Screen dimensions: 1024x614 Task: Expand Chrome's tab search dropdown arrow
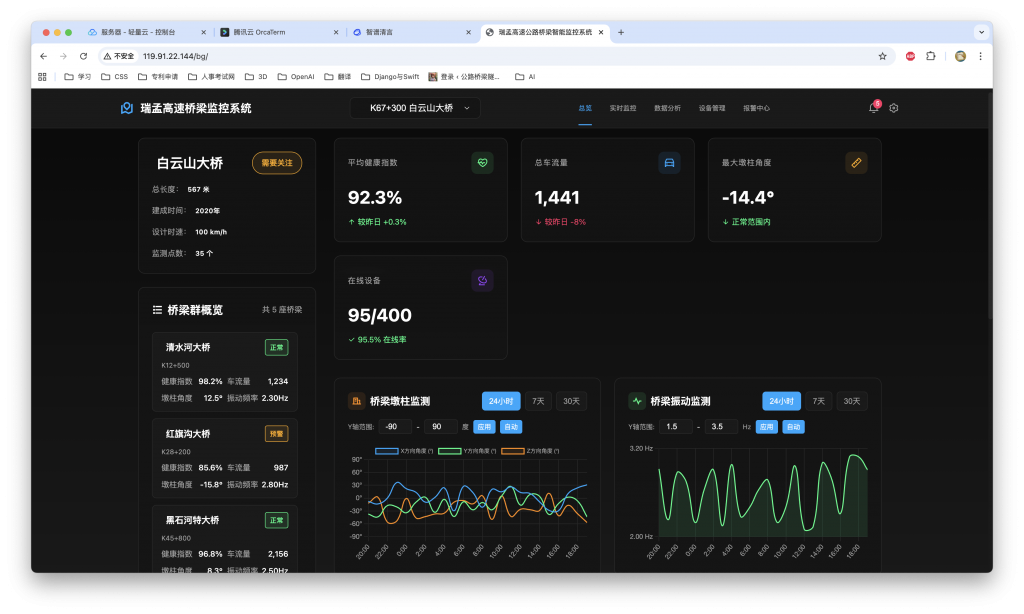tap(981, 32)
